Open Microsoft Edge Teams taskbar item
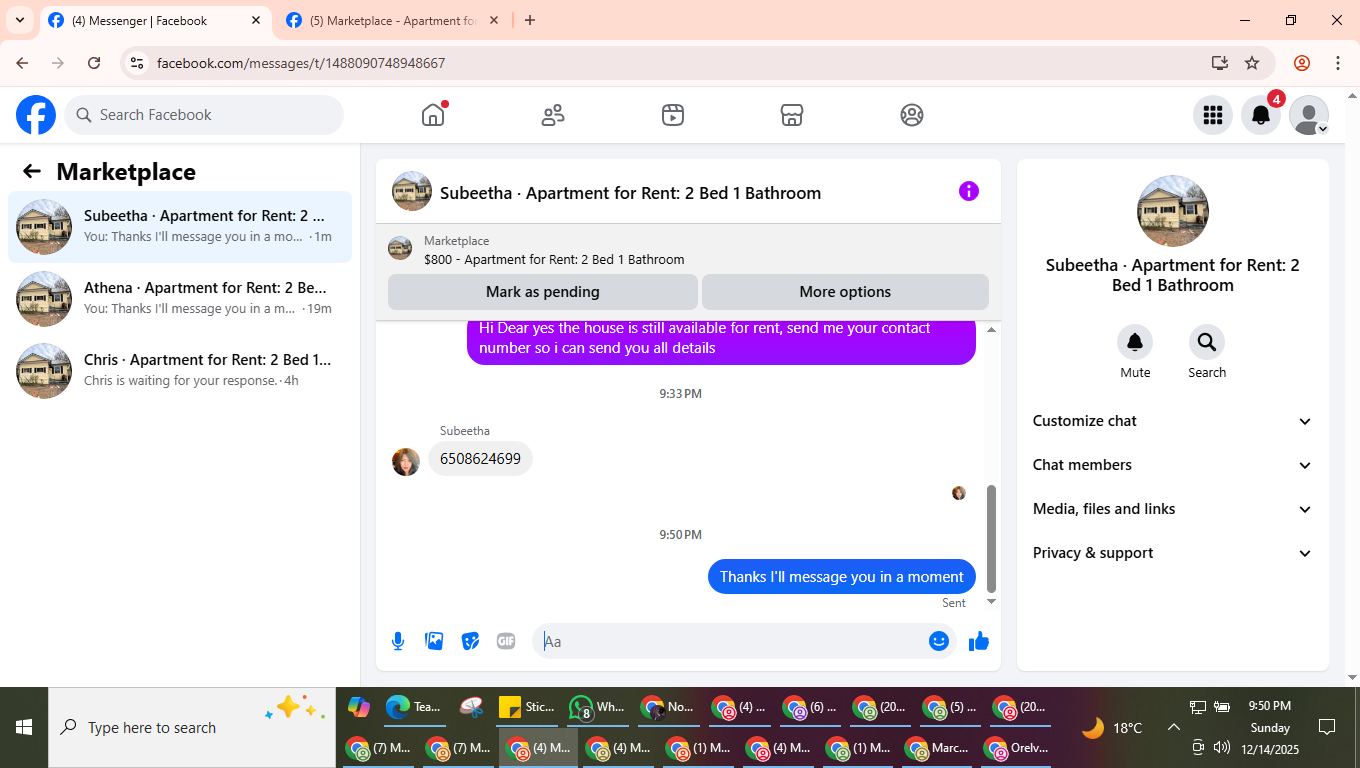Screen dimensions: 1360x768 click(414, 707)
